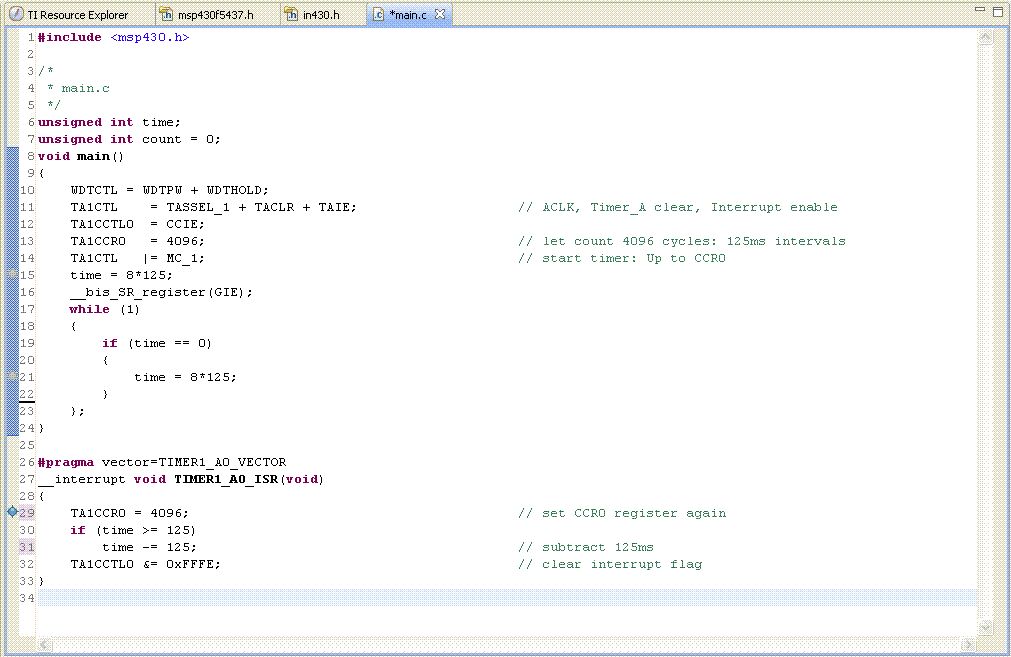The width and height of the screenshot is (1011, 657).
Task: Click the main.c file icon in tab
Action: (377, 15)
